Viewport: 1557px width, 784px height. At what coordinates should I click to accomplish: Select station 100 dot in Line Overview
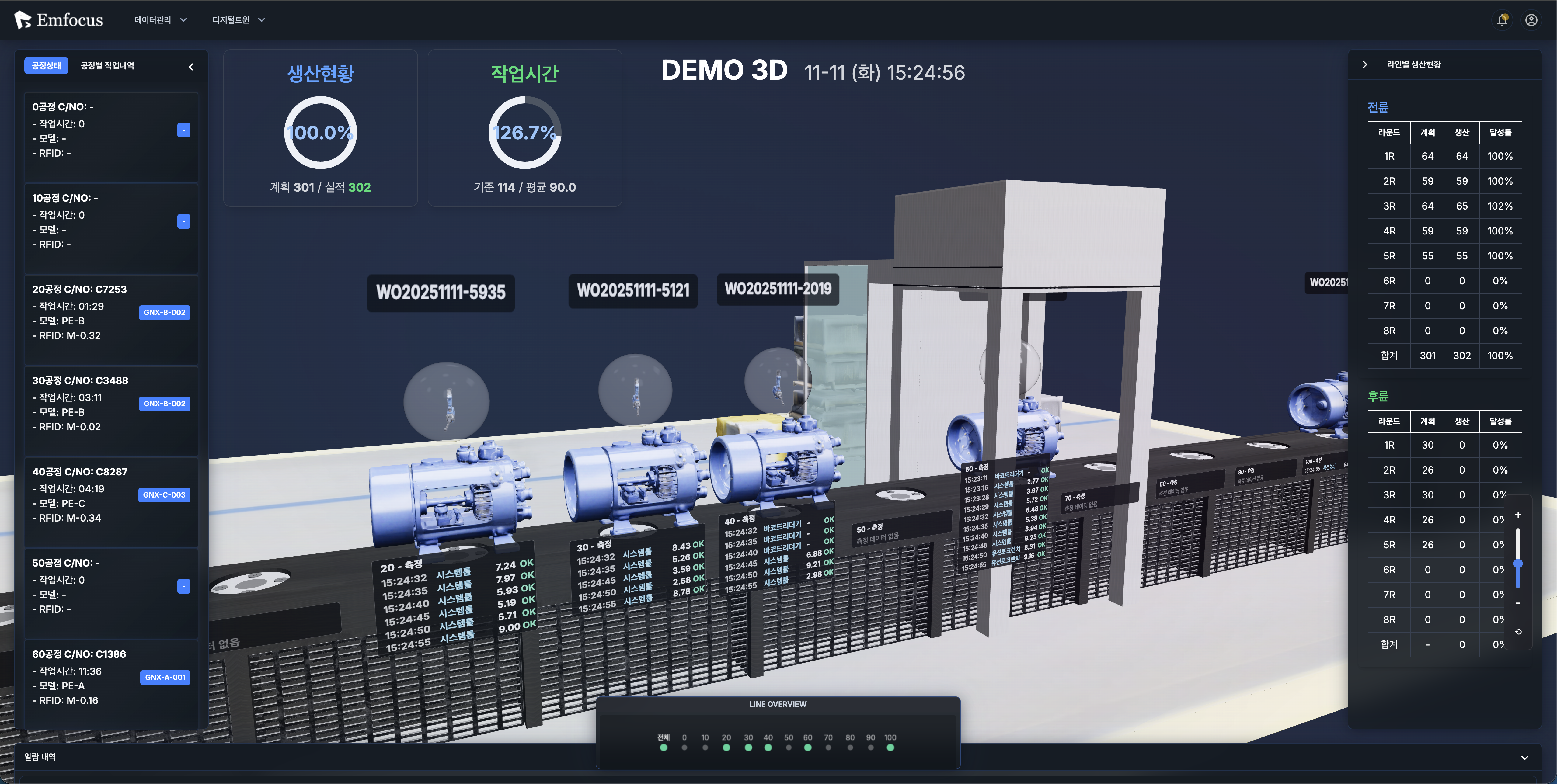coord(890,748)
